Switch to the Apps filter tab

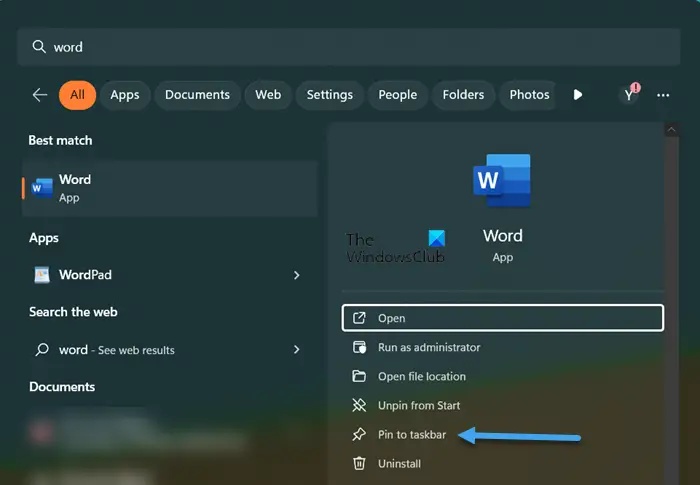(x=125, y=95)
